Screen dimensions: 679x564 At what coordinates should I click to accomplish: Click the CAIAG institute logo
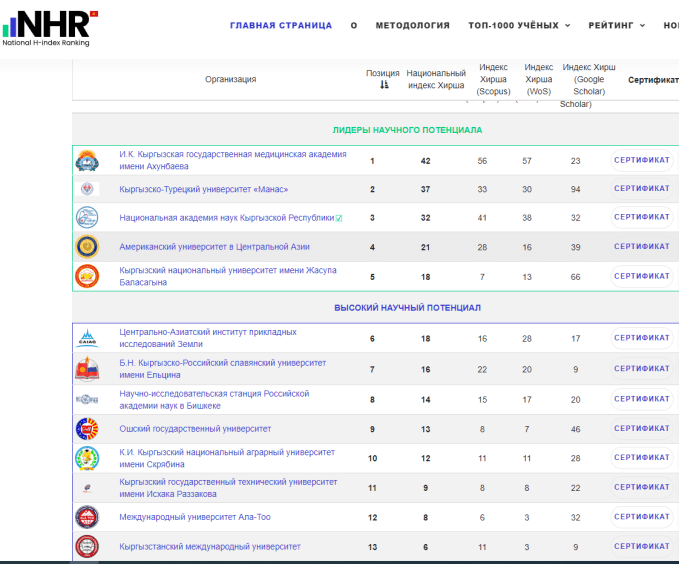point(88,339)
